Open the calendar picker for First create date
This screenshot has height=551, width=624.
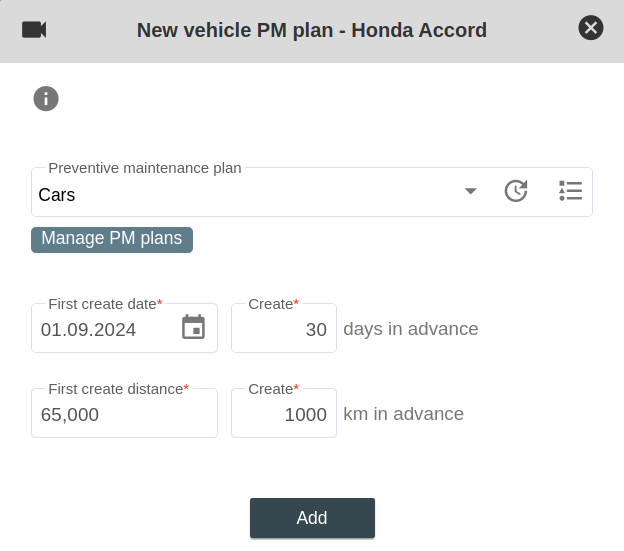coord(193,327)
